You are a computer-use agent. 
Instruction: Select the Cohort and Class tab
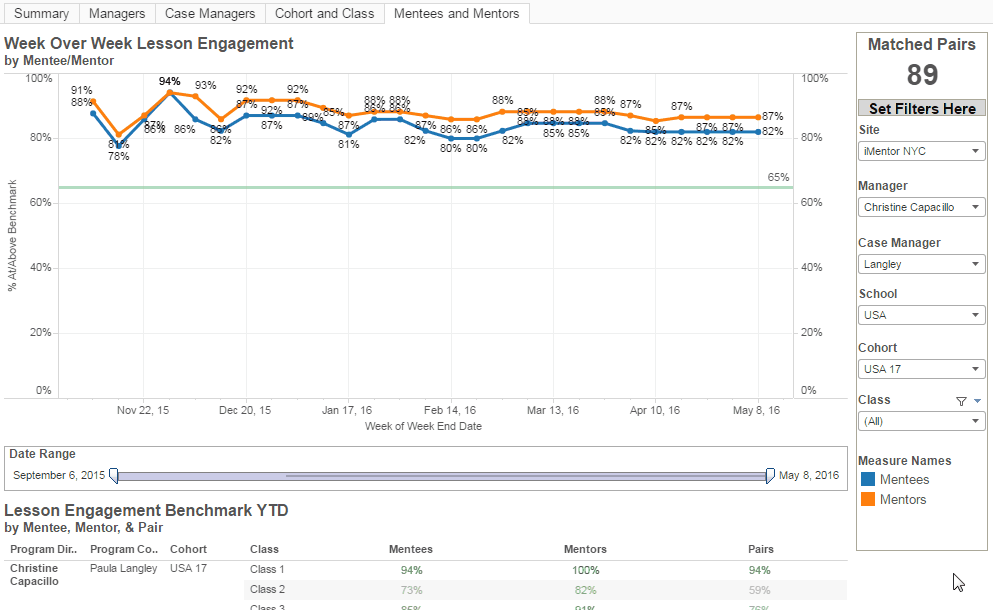[324, 13]
